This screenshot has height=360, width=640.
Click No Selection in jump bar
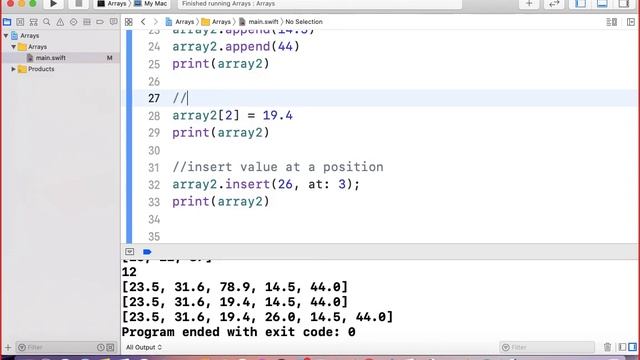pyautogui.click(x=304, y=22)
